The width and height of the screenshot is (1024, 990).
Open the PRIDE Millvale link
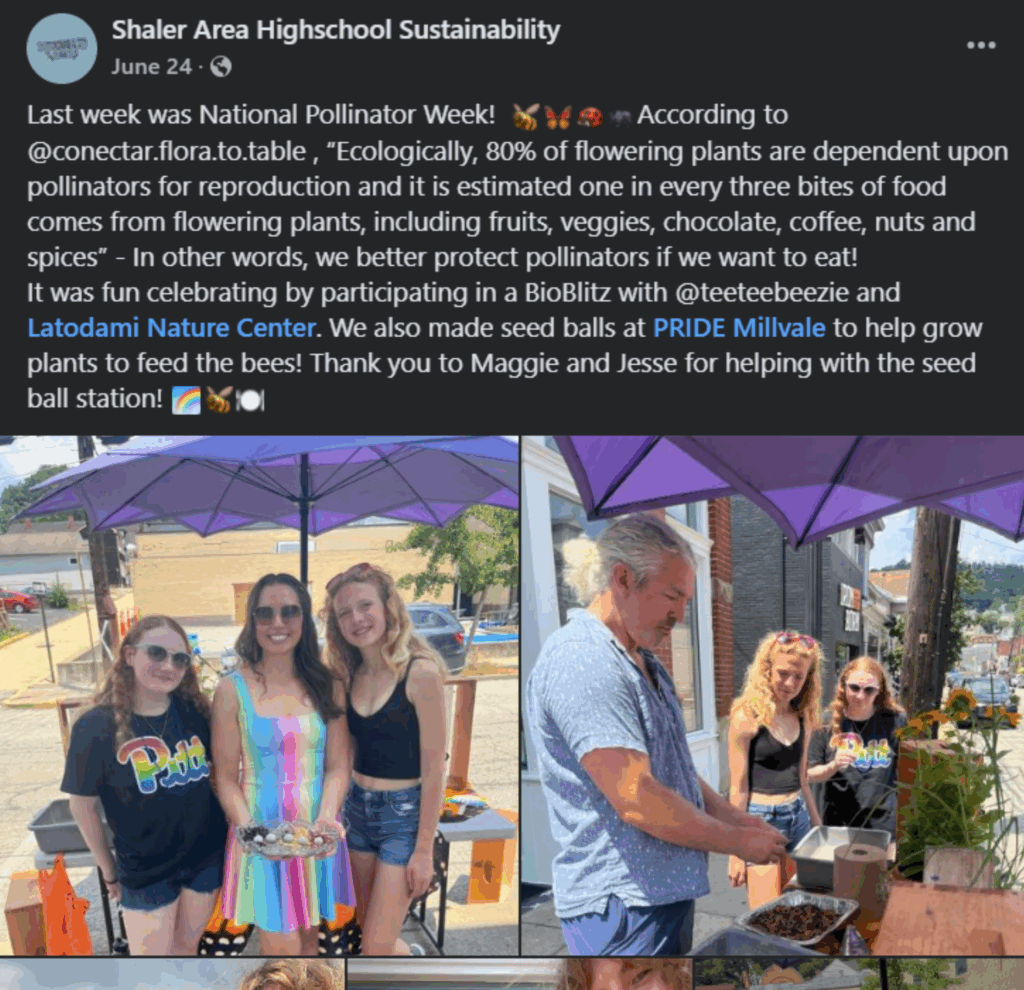coord(739,328)
